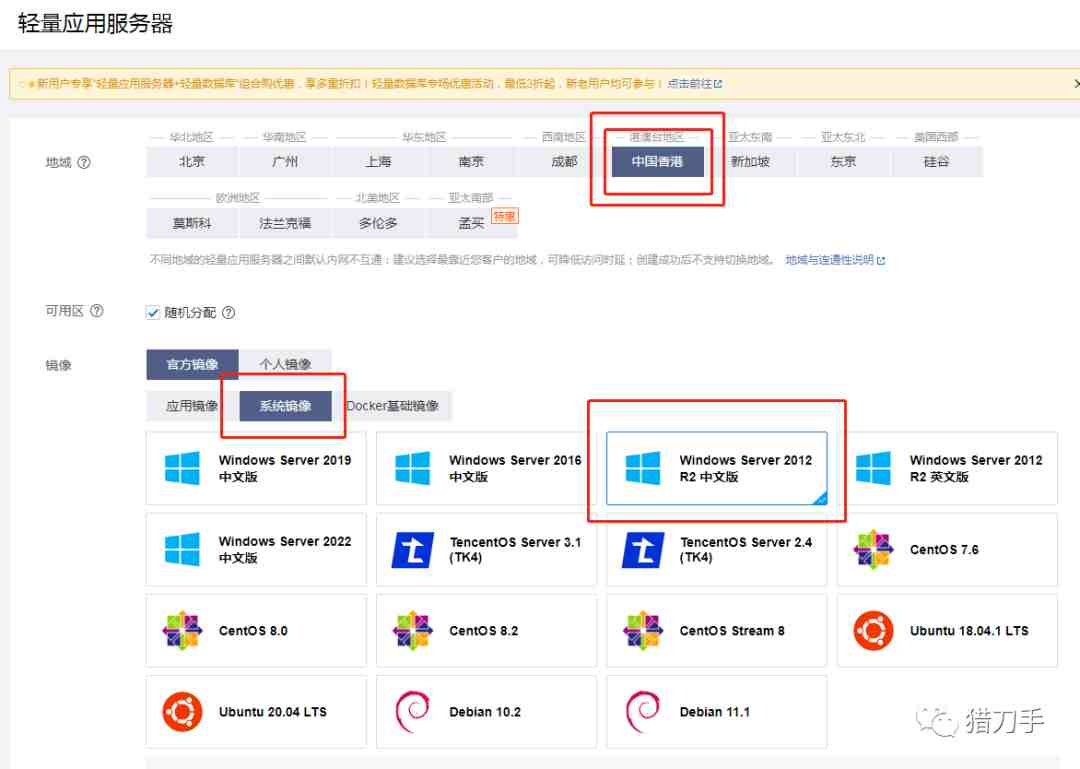Toggle the 随机分配 checkbox
This screenshot has height=769, width=1080.
[x=153, y=312]
